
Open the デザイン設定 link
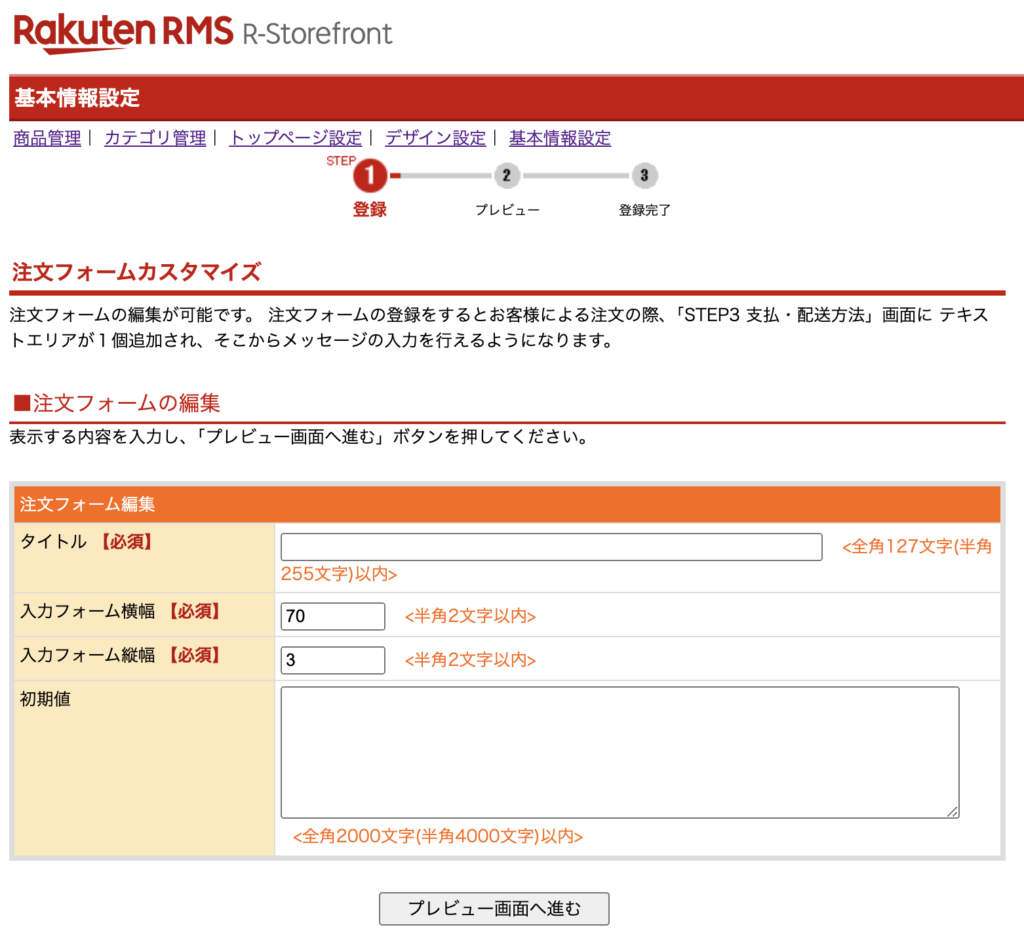click(435, 138)
